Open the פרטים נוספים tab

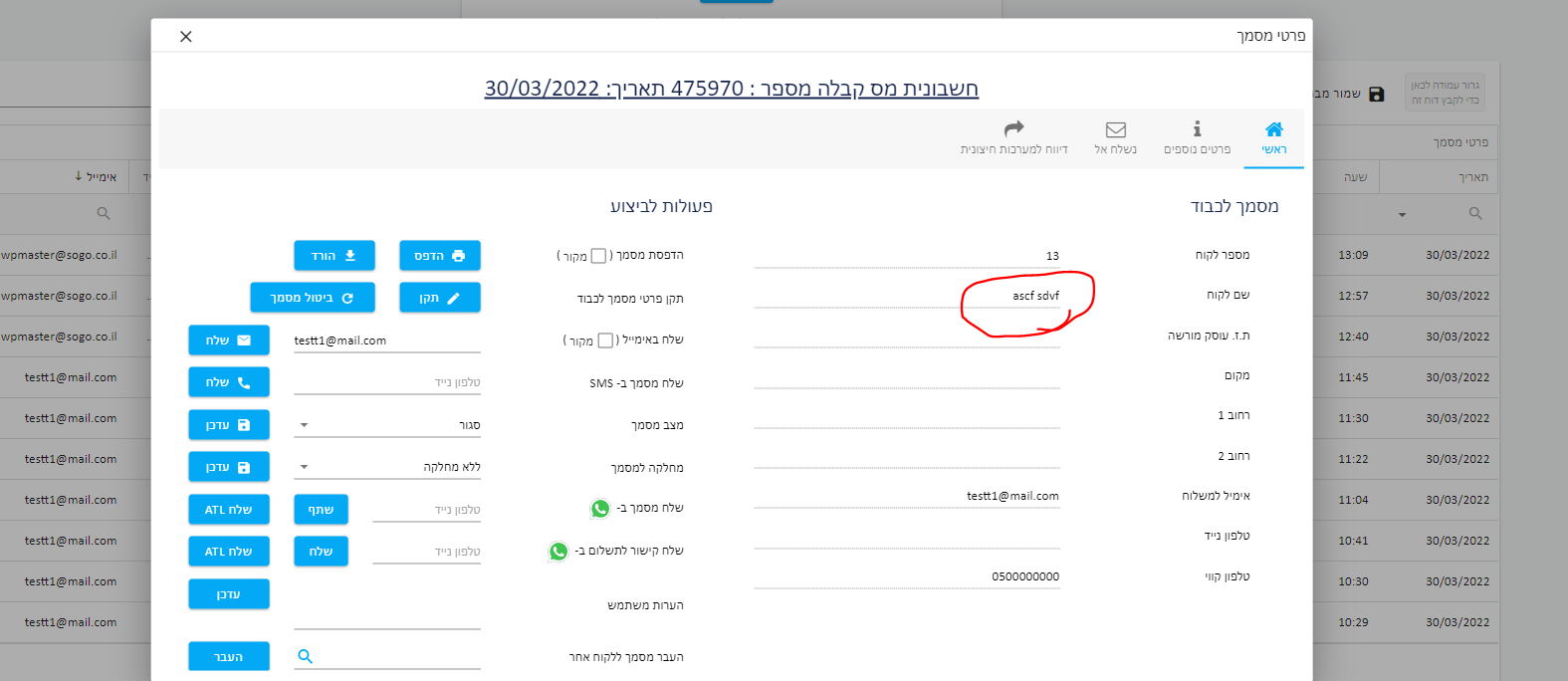1198,138
